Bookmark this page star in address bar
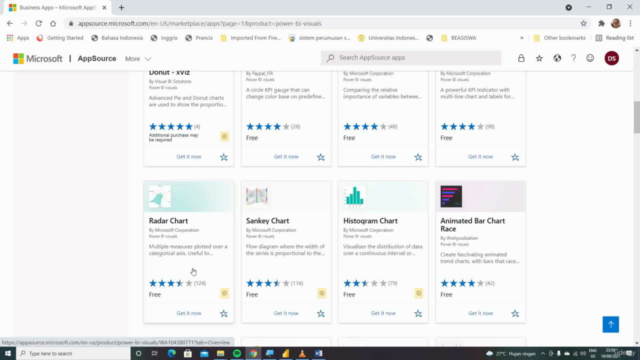The width and height of the screenshot is (640, 360). (x=584, y=23)
